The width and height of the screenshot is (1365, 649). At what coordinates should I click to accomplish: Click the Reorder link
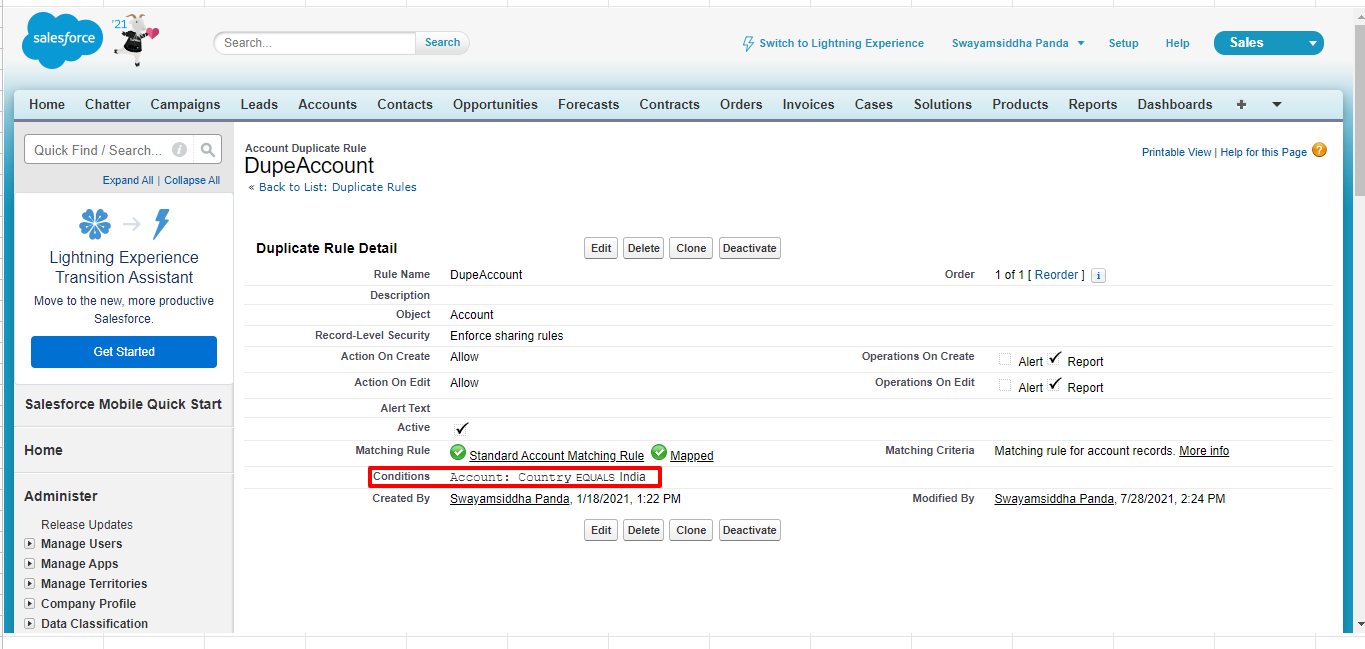pos(1056,275)
